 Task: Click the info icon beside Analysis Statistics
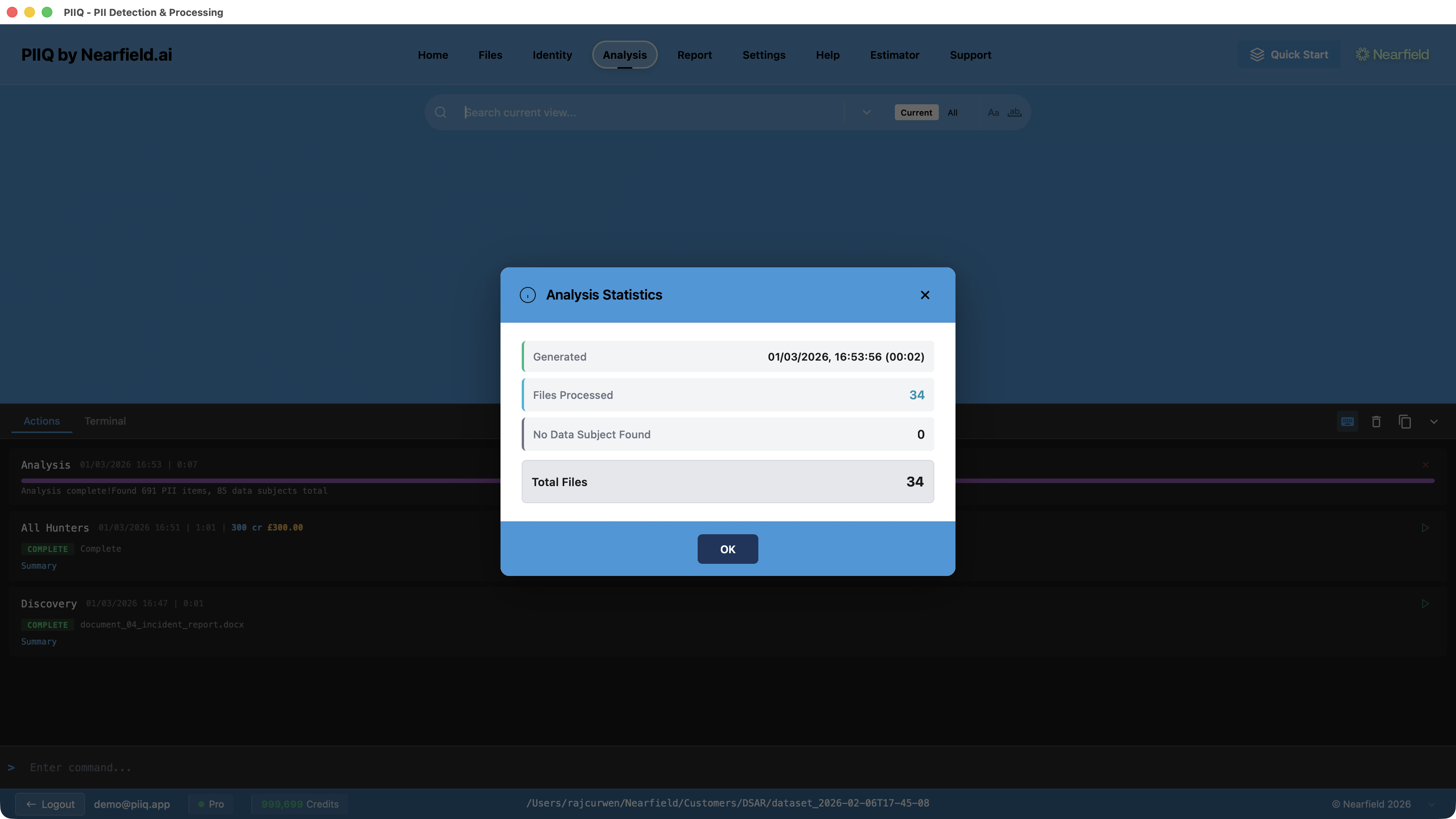527,295
